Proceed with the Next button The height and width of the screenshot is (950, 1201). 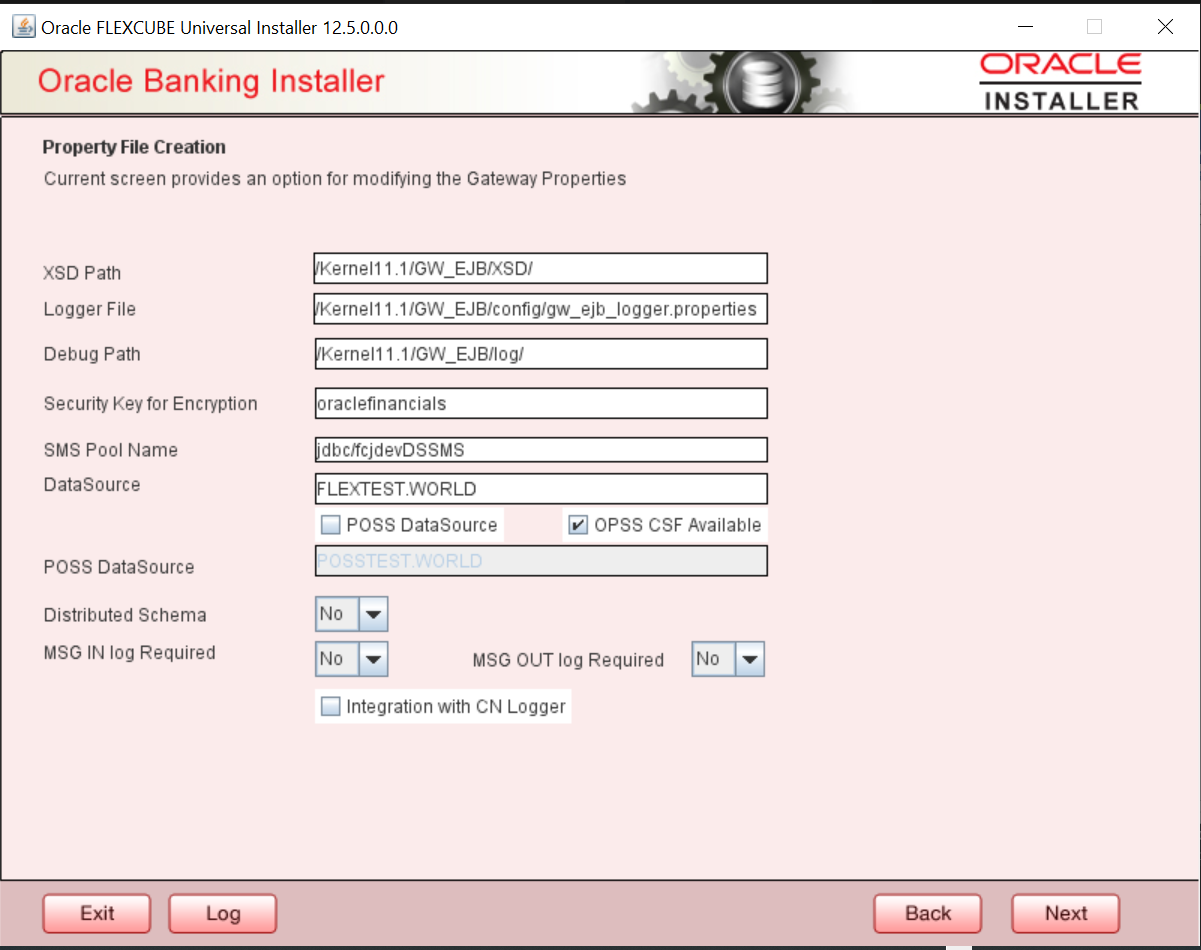1066,913
